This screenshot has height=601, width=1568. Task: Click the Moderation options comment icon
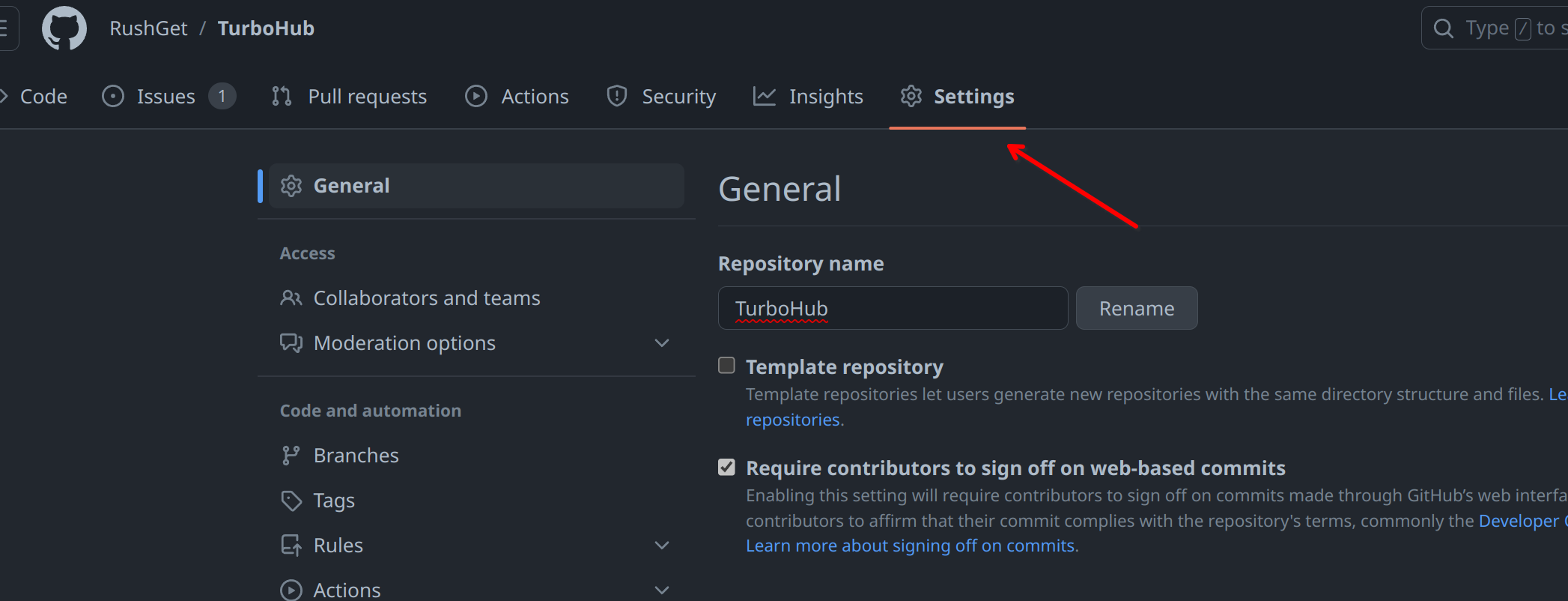291,343
